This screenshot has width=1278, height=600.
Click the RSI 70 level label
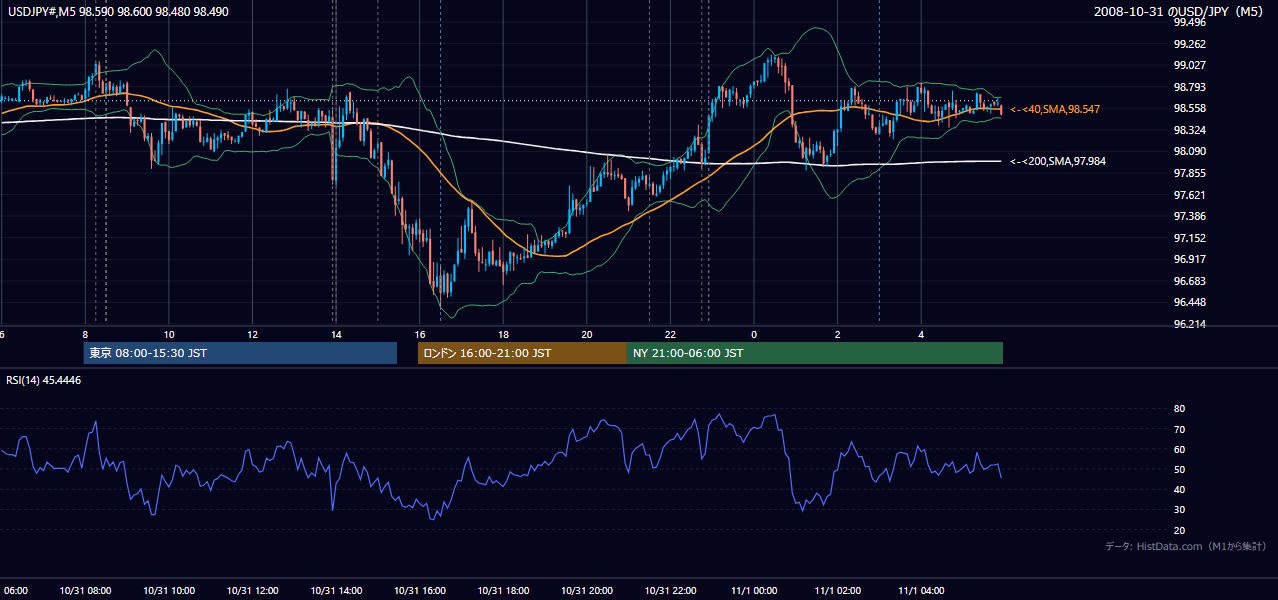(1179, 429)
